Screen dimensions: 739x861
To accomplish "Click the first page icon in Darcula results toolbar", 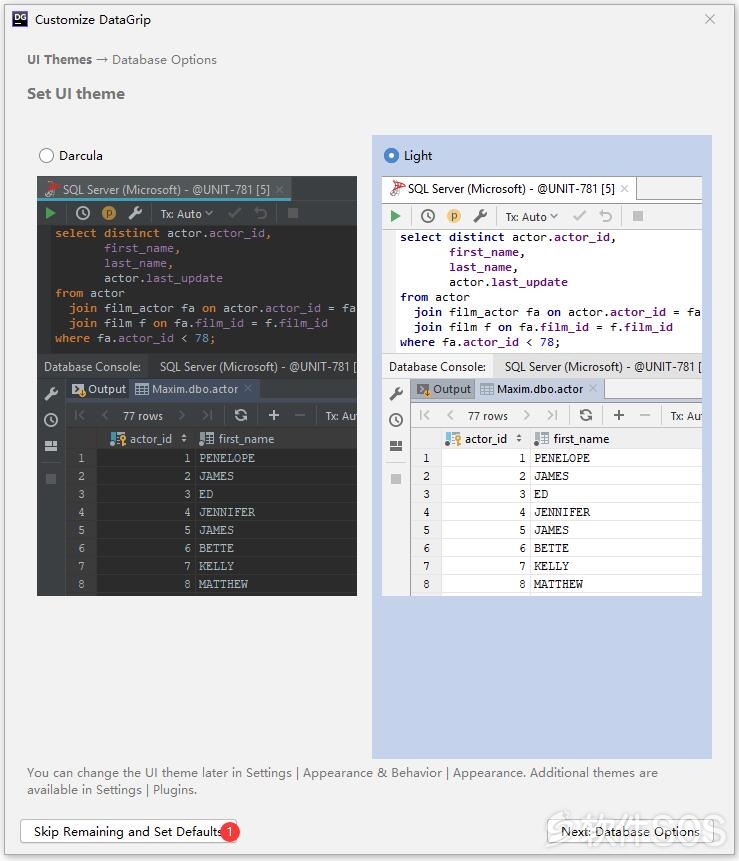I will 80,415.
